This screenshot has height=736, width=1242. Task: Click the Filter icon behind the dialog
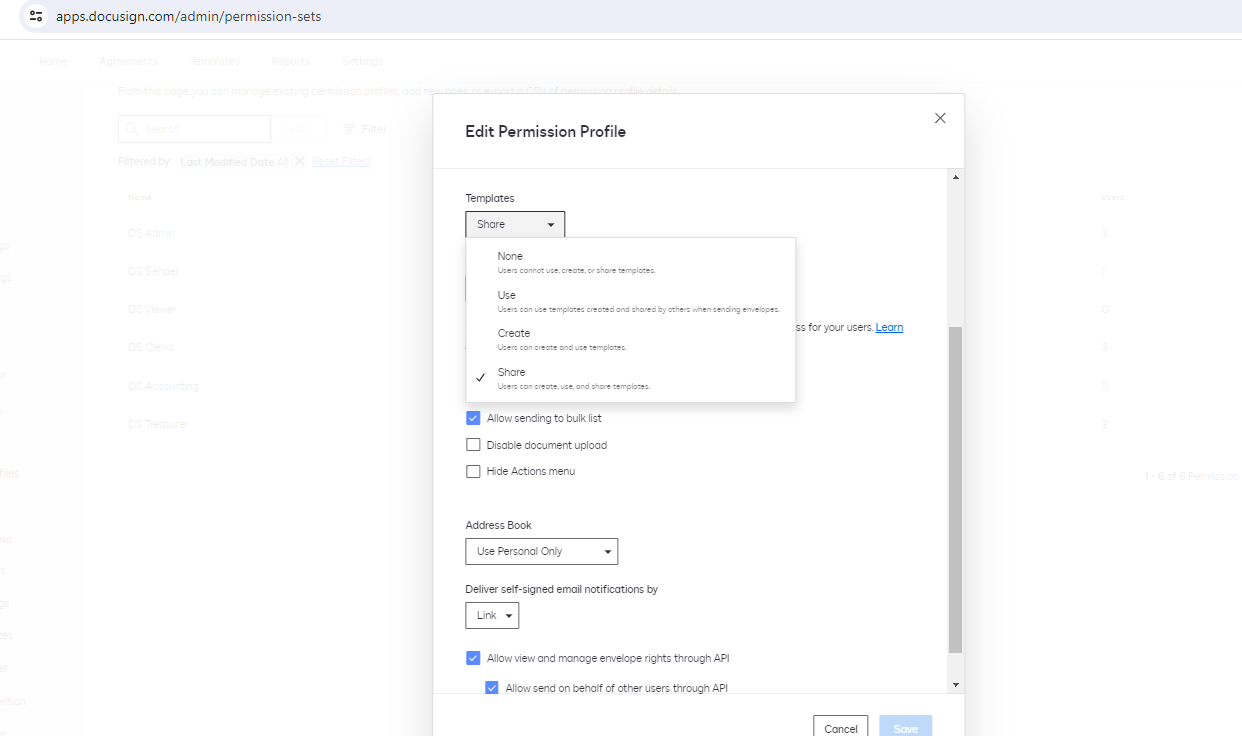(x=349, y=129)
